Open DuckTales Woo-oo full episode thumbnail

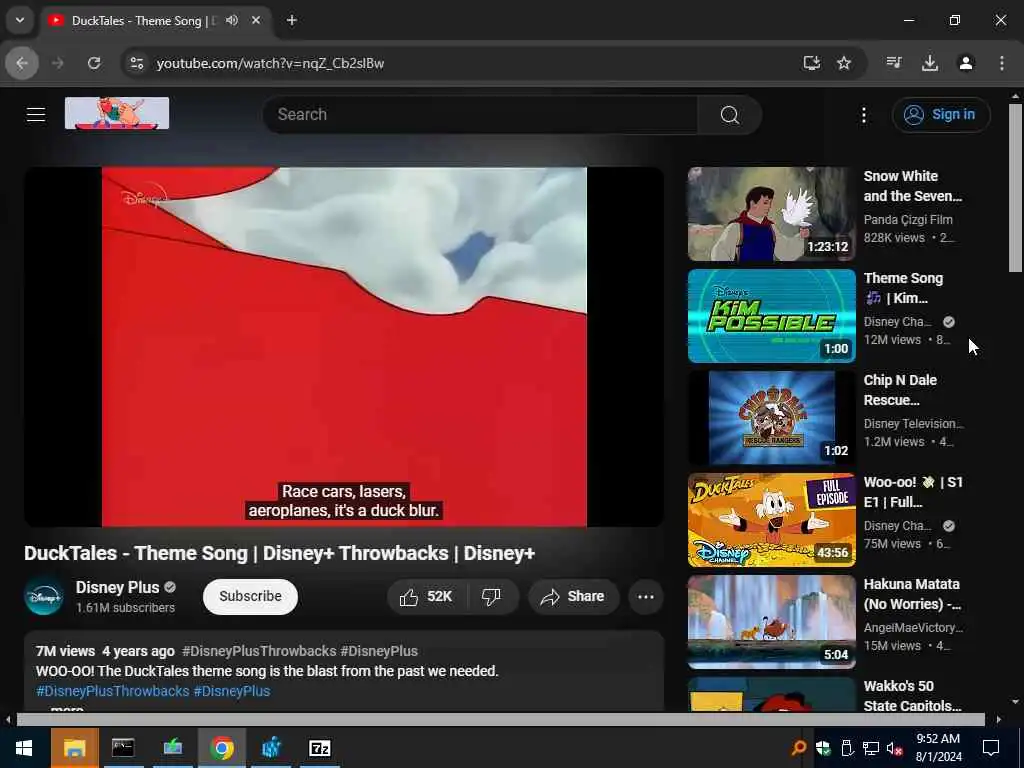pos(771,520)
